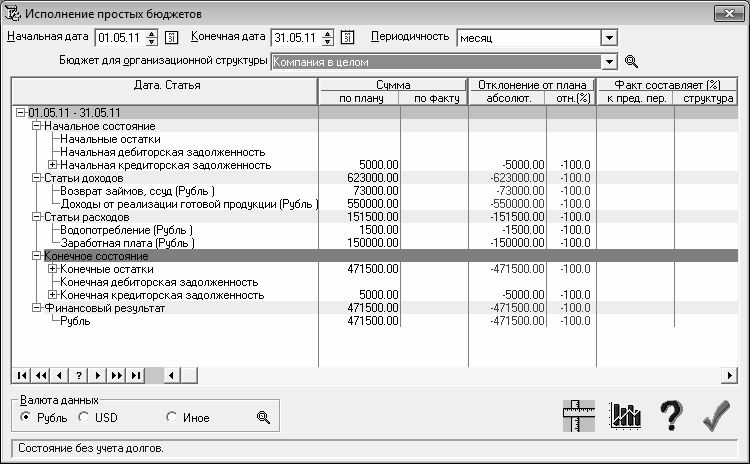Click magnifier icon next to organizational structure field

pos(630,61)
